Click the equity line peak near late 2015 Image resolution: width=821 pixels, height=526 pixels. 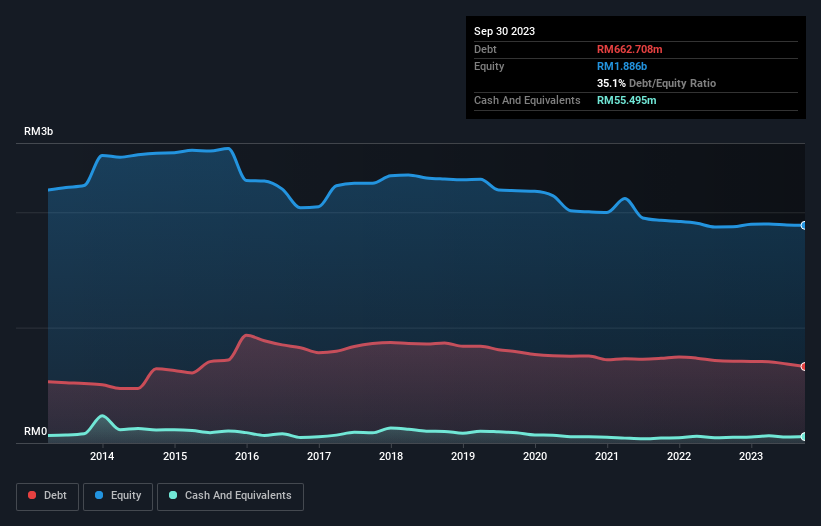[x=228, y=149]
